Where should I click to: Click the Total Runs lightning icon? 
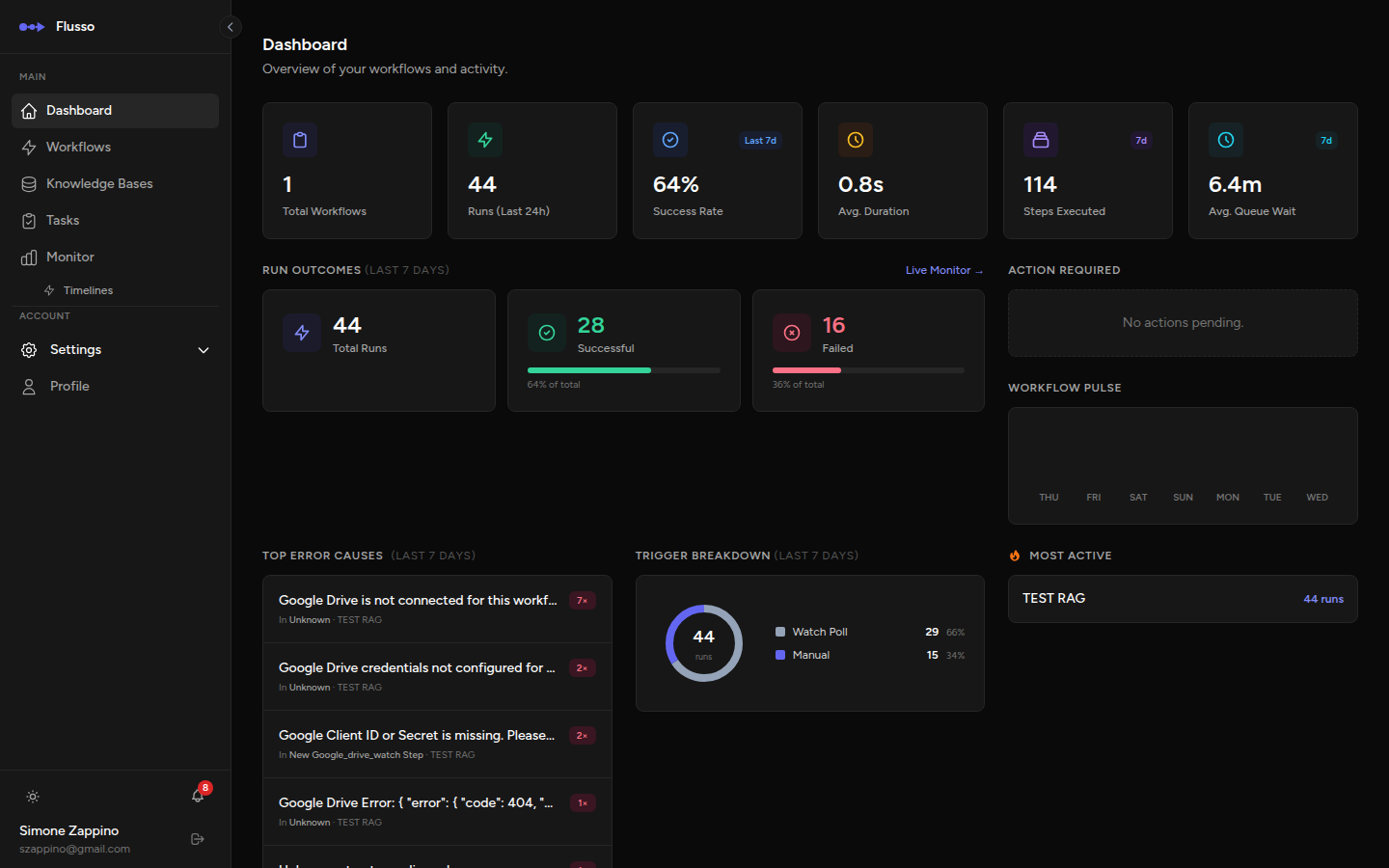pos(302,333)
